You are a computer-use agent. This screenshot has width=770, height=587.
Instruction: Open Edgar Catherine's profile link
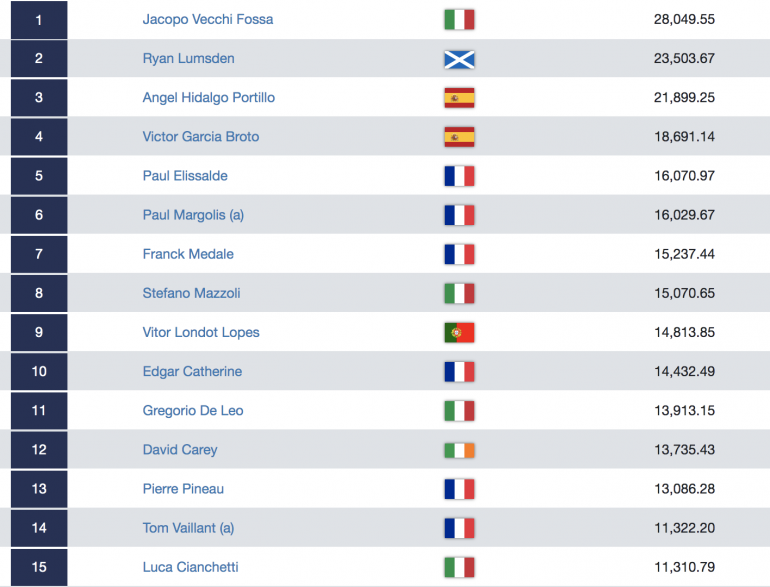[192, 371]
